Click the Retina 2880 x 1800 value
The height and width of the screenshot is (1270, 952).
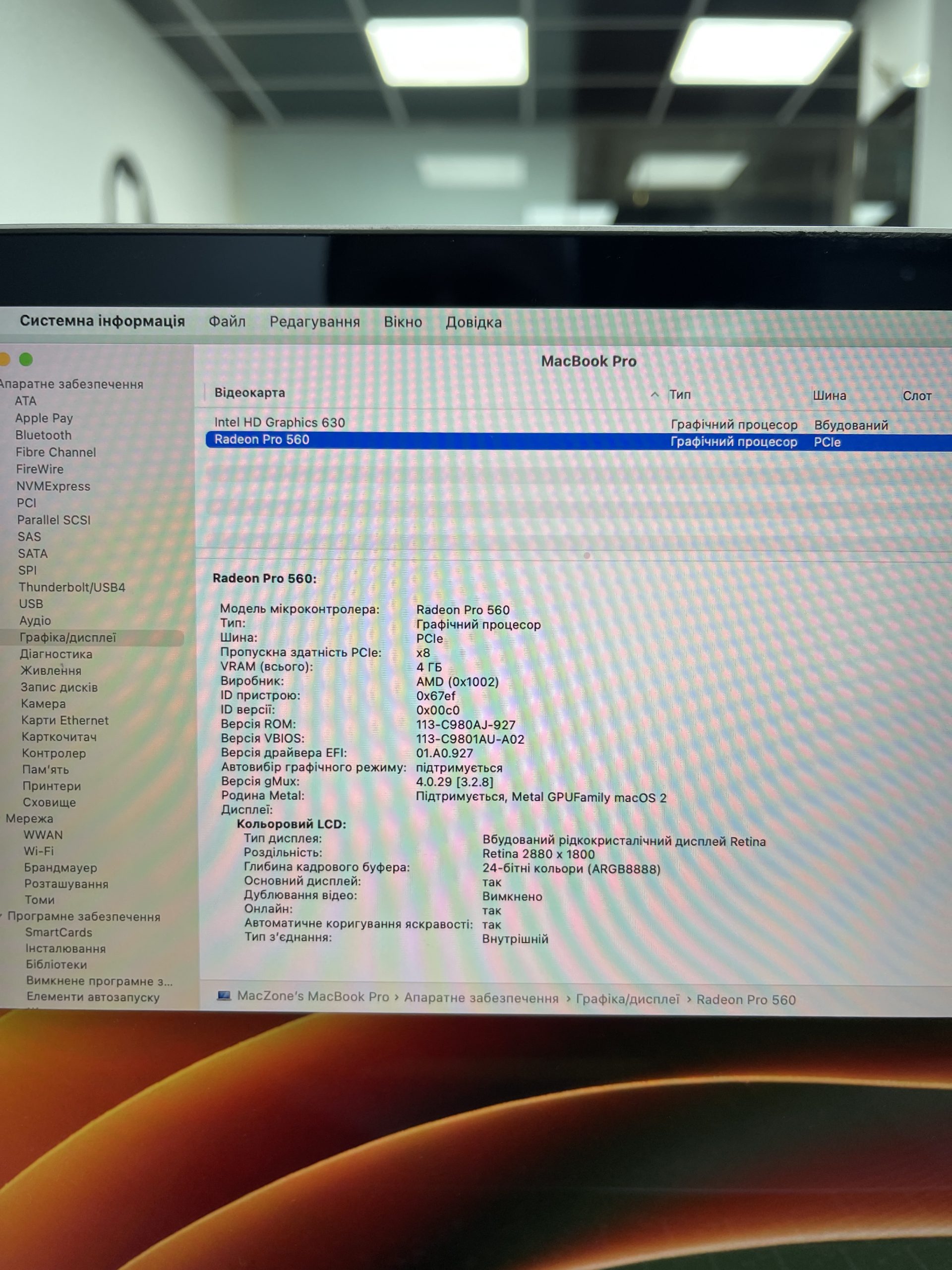click(x=538, y=854)
